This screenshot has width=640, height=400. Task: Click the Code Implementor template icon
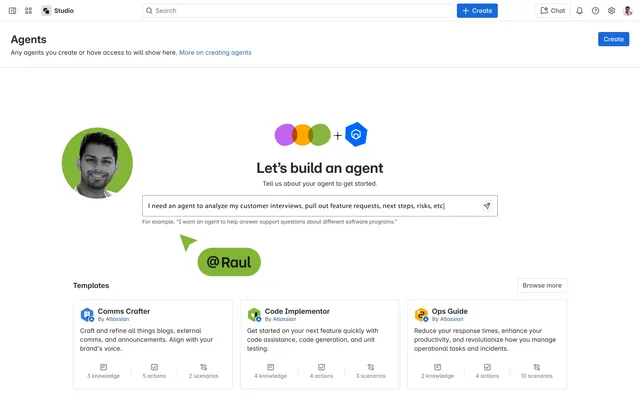254,315
